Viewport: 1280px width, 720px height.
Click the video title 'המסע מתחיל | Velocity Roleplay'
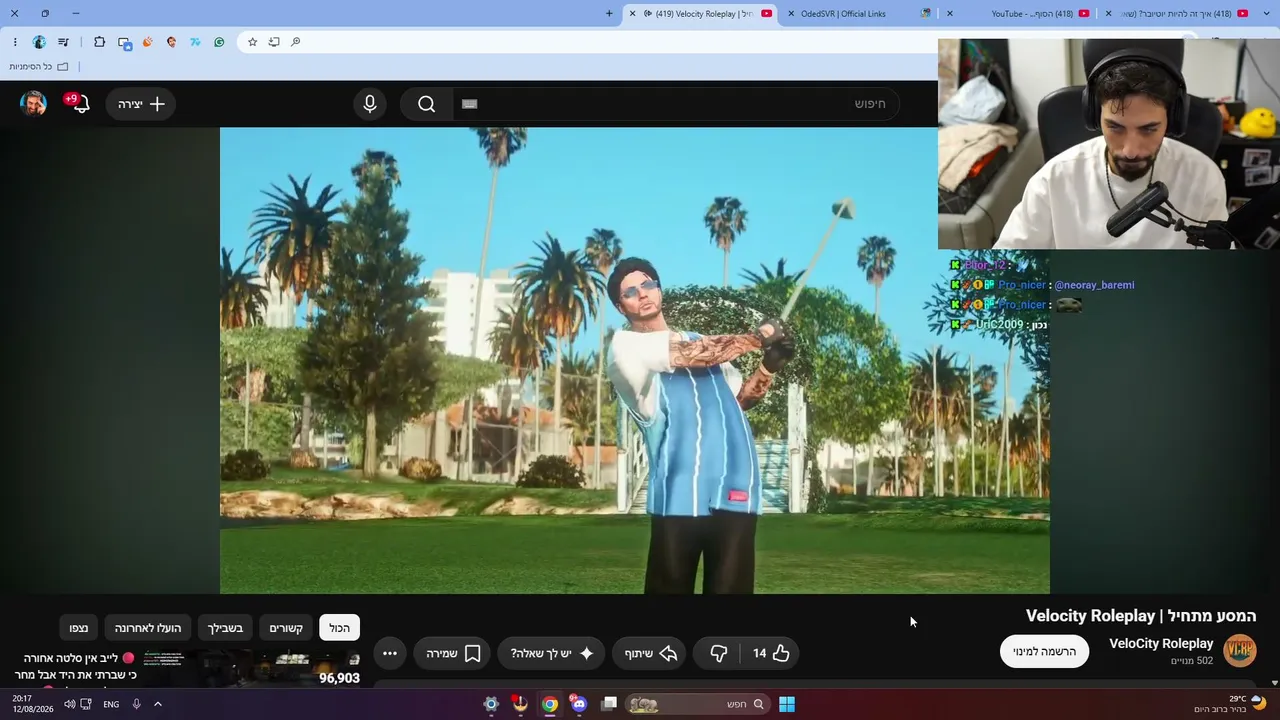click(1141, 616)
